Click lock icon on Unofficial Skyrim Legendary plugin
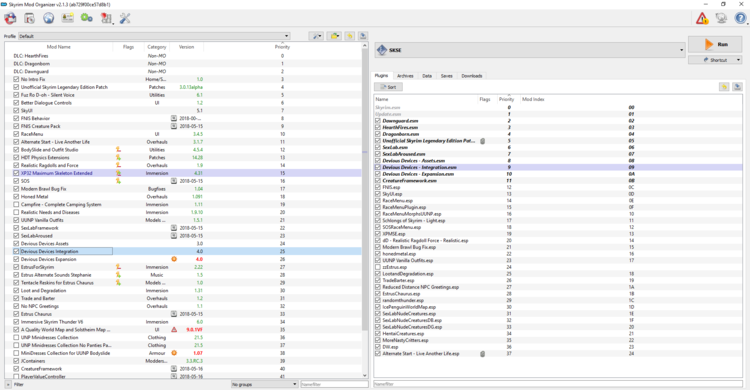The height and width of the screenshot is (390, 750). tap(483, 141)
